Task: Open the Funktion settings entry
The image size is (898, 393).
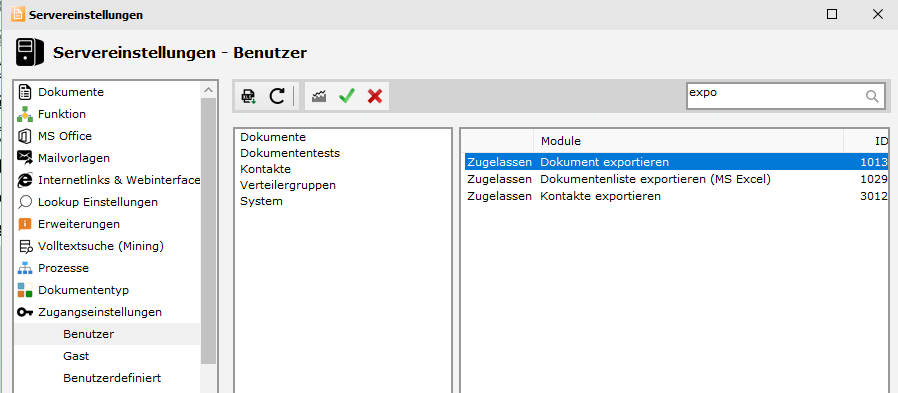Action: click(62, 114)
